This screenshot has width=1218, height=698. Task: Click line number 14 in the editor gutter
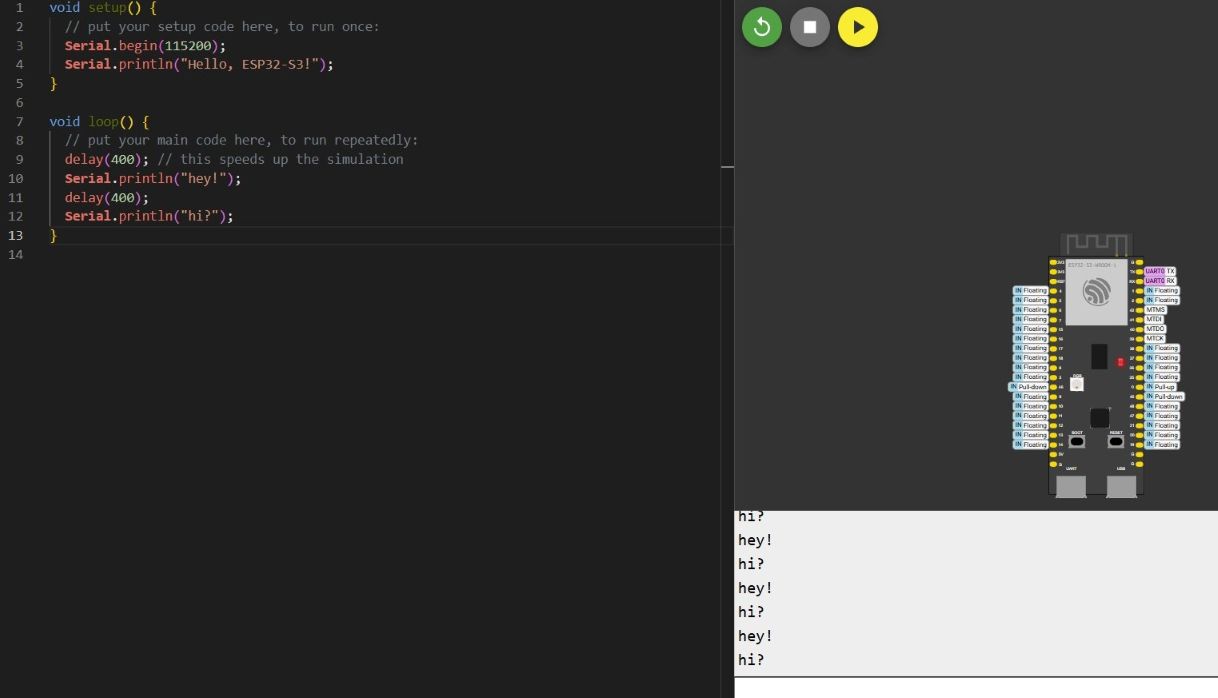pos(16,255)
